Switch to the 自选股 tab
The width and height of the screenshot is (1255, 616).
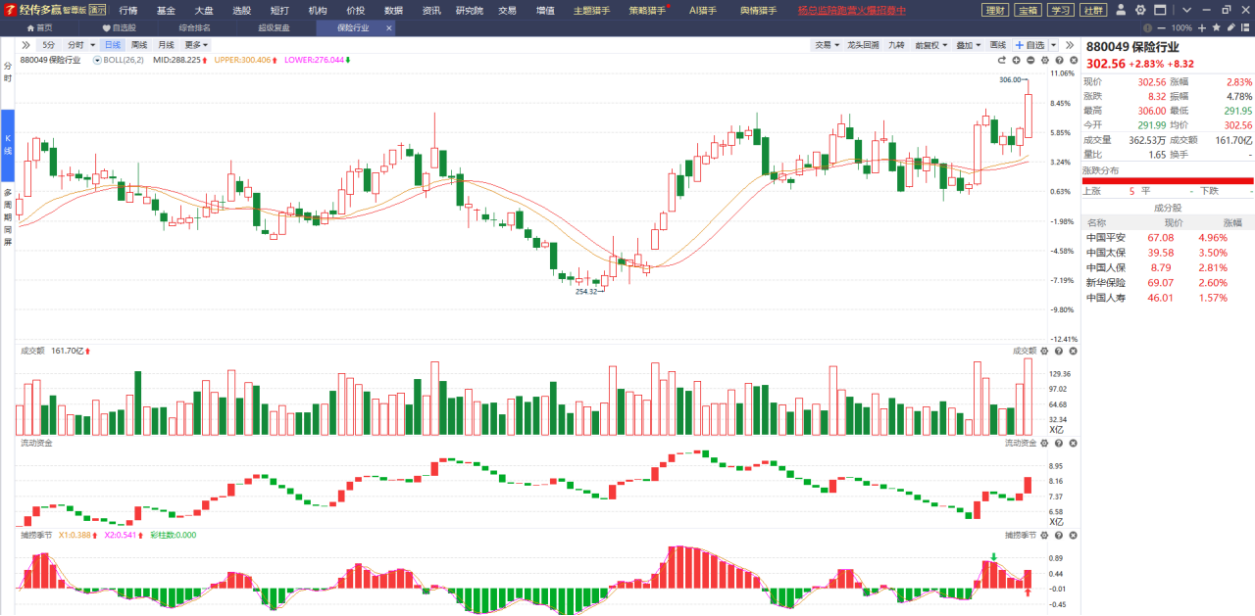point(120,28)
